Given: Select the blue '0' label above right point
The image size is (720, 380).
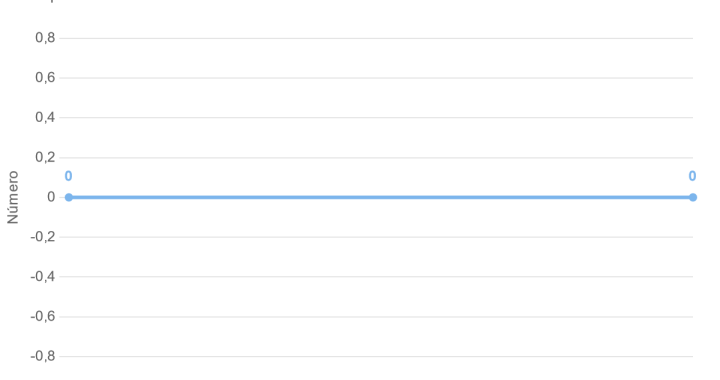Looking at the screenshot, I should pos(692,176).
